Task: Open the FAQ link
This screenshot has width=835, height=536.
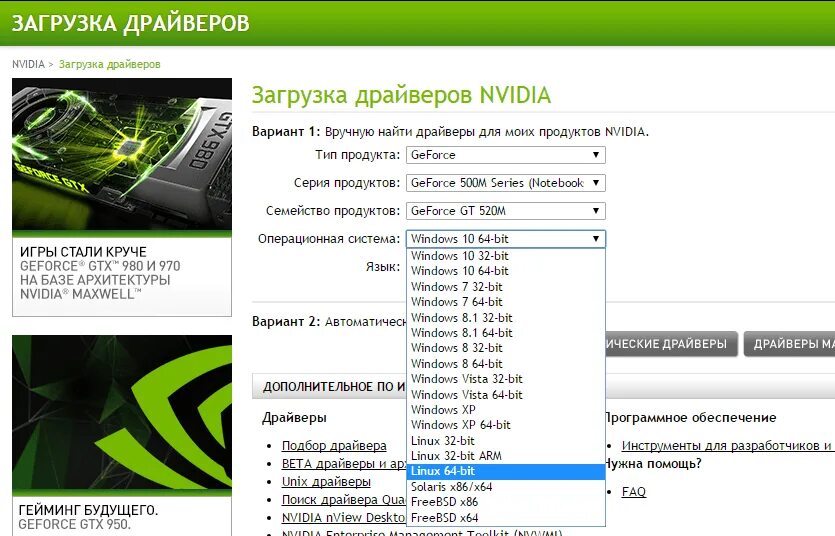Action: pyautogui.click(x=634, y=492)
